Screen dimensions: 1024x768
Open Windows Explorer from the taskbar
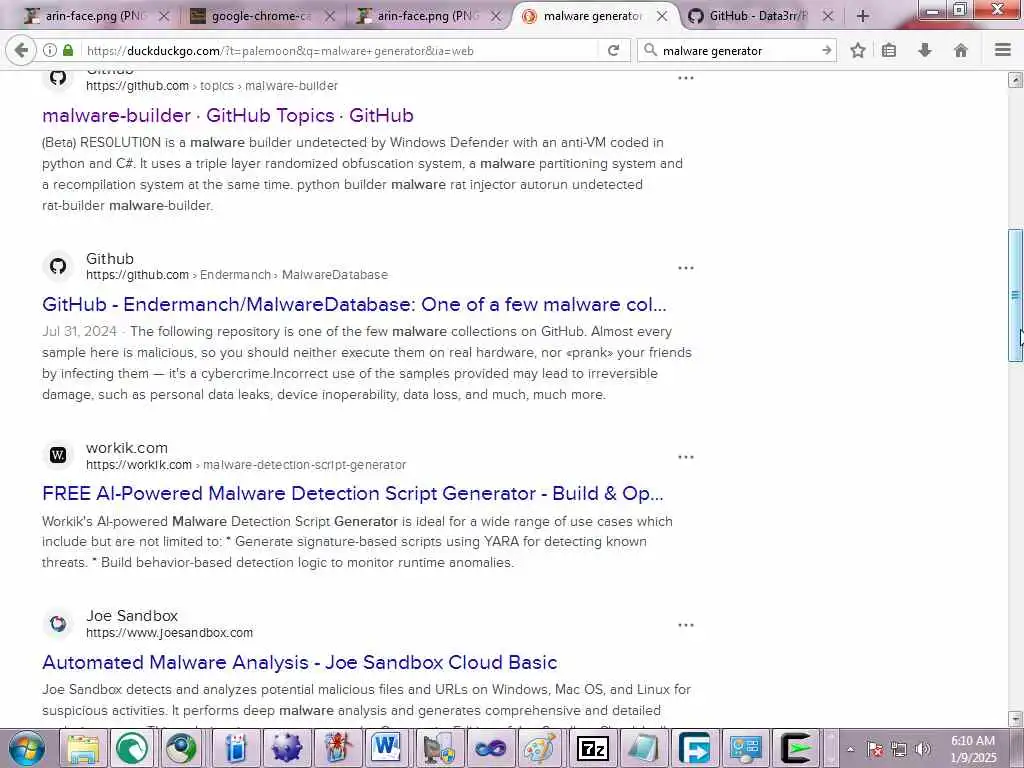[83, 748]
